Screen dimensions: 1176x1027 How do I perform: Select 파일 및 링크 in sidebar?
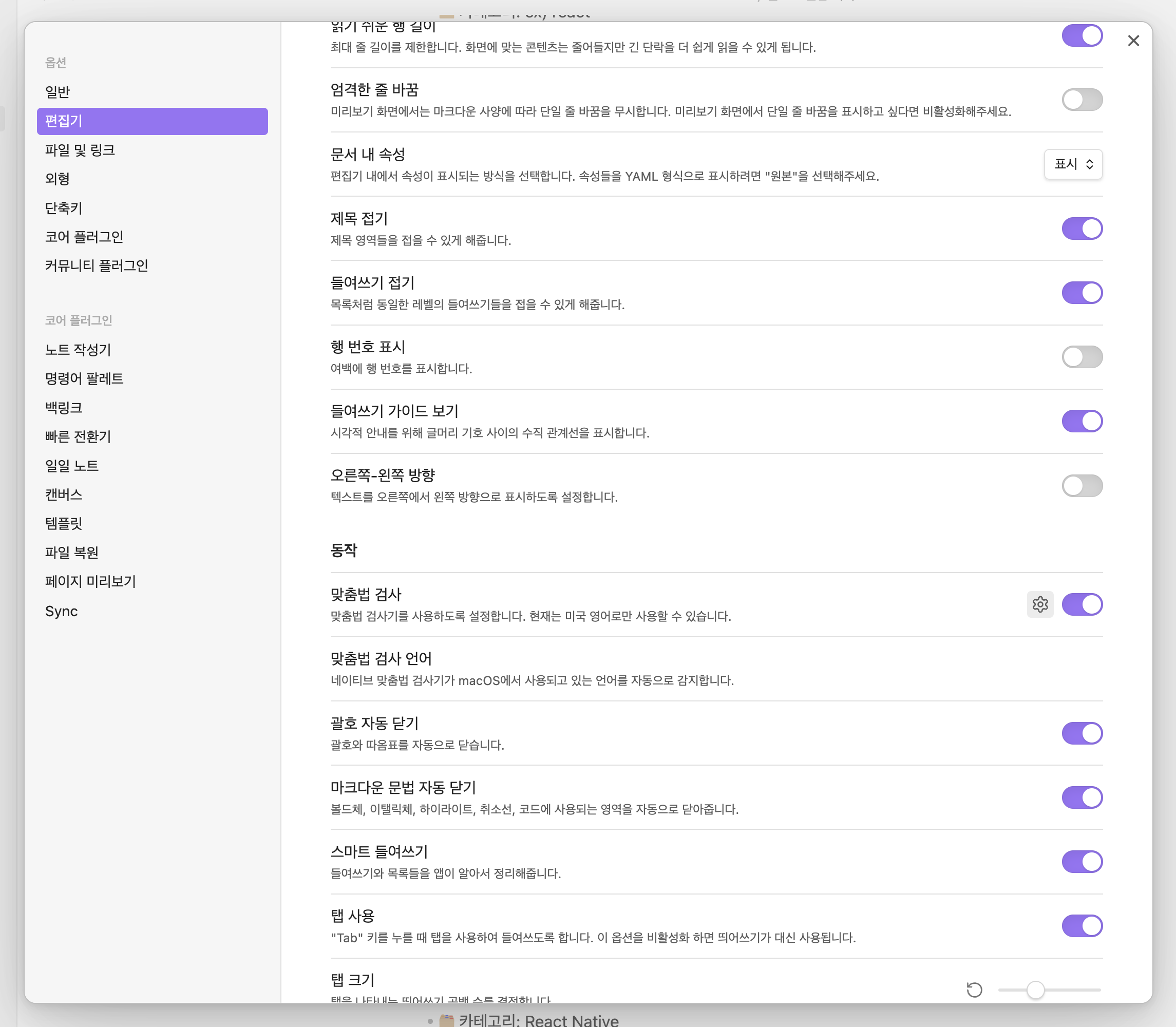(80, 150)
